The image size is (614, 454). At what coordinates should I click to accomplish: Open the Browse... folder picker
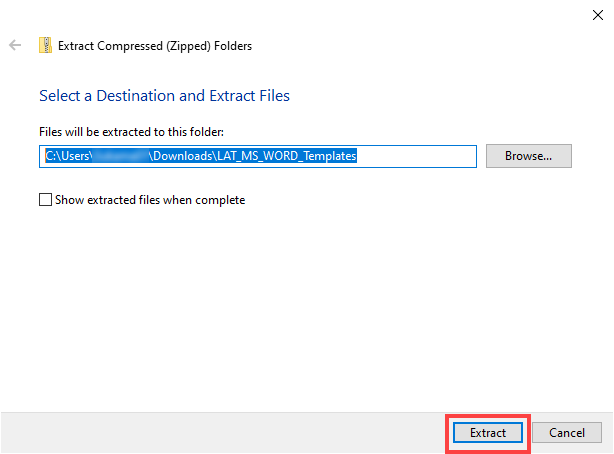point(528,156)
